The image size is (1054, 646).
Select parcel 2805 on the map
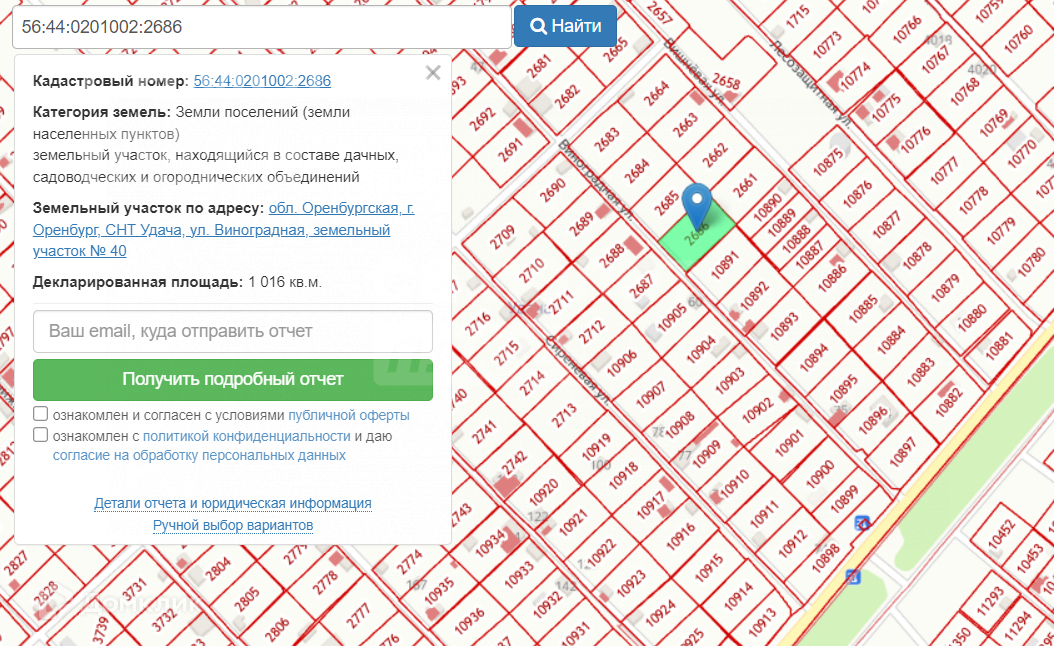tap(247, 598)
